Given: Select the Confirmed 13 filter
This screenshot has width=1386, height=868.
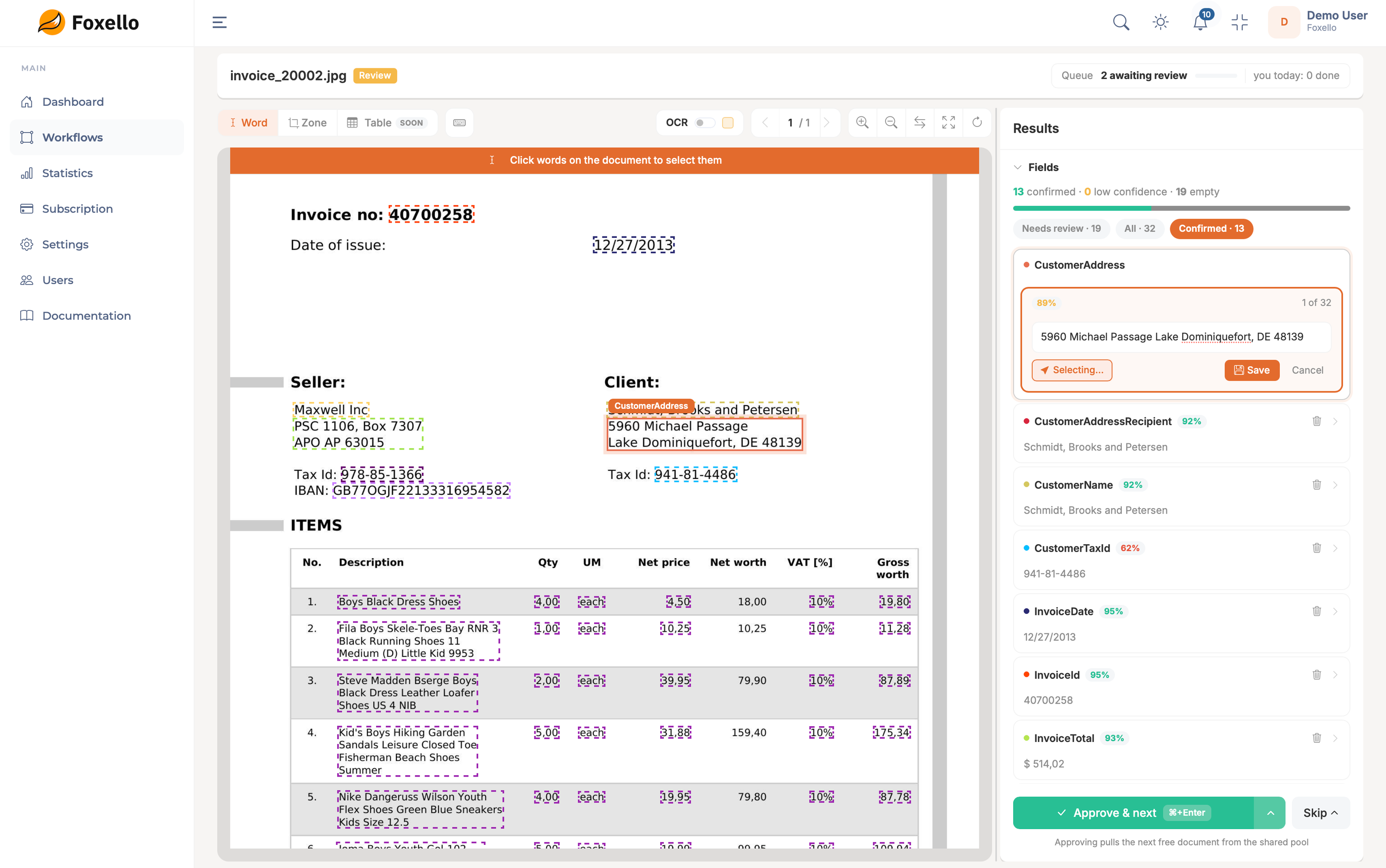Looking at the screenshot, I should [1211, 229].
